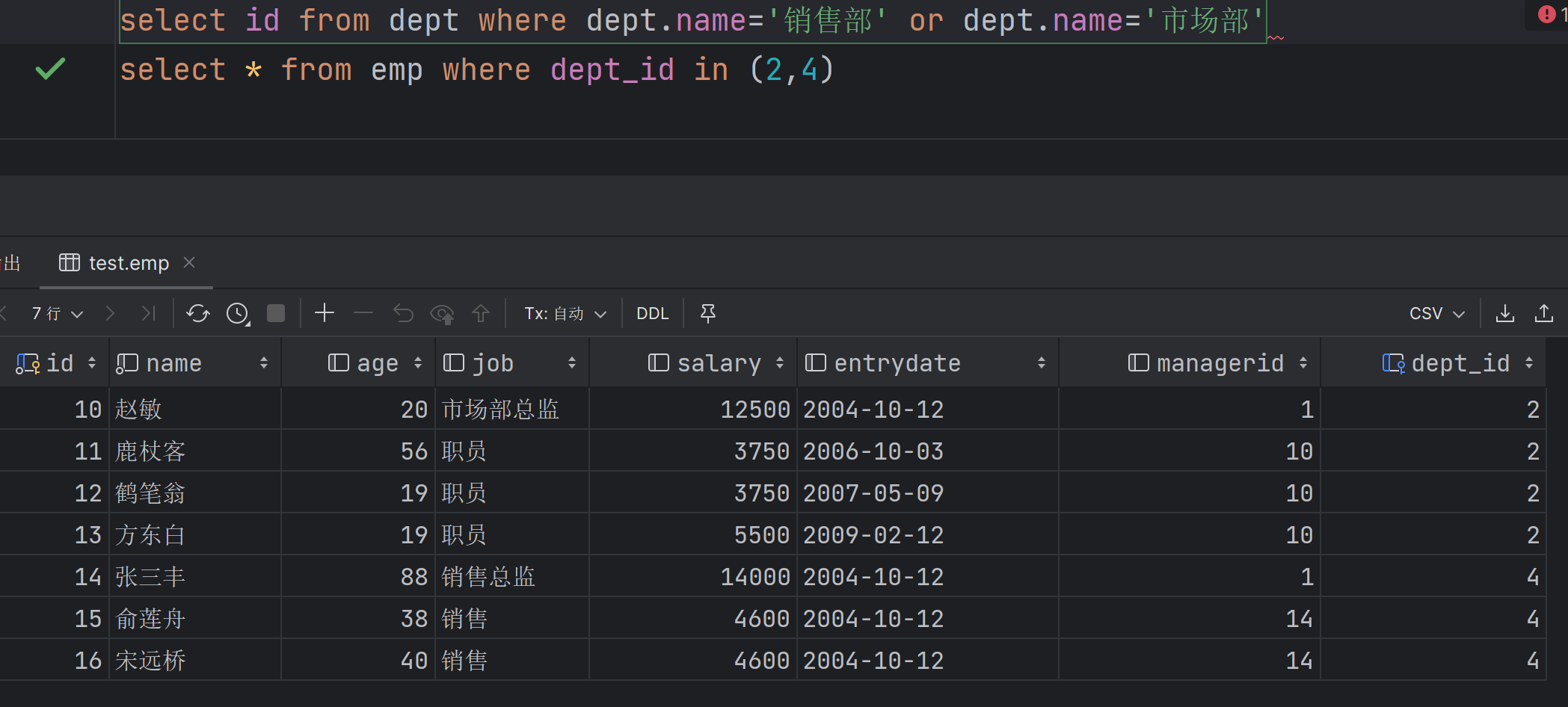Image resolution: width=1568 pixels, height=707 pixels.
Task: Click the dept_id foreign key column icon
Action: point(1393,363)
